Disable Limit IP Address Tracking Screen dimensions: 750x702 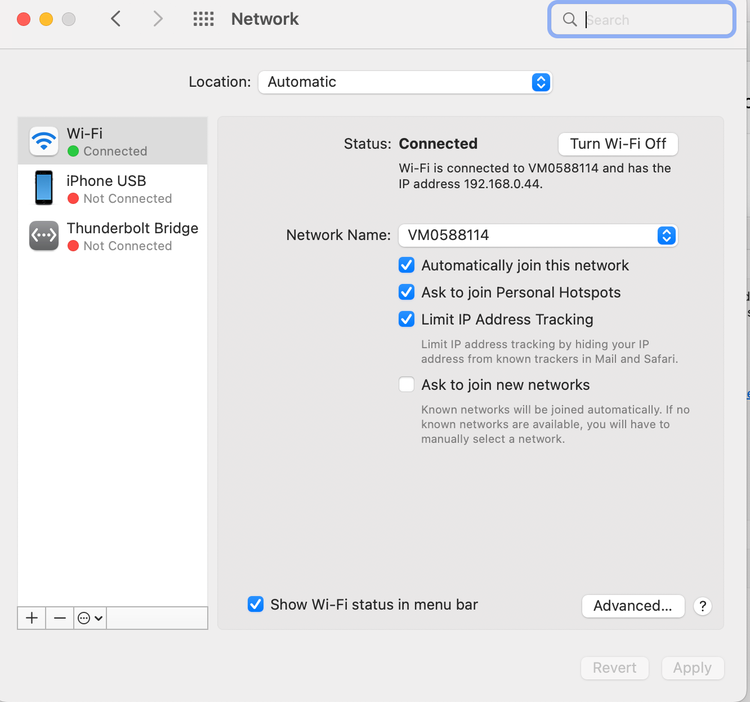(x=406, y=319)
